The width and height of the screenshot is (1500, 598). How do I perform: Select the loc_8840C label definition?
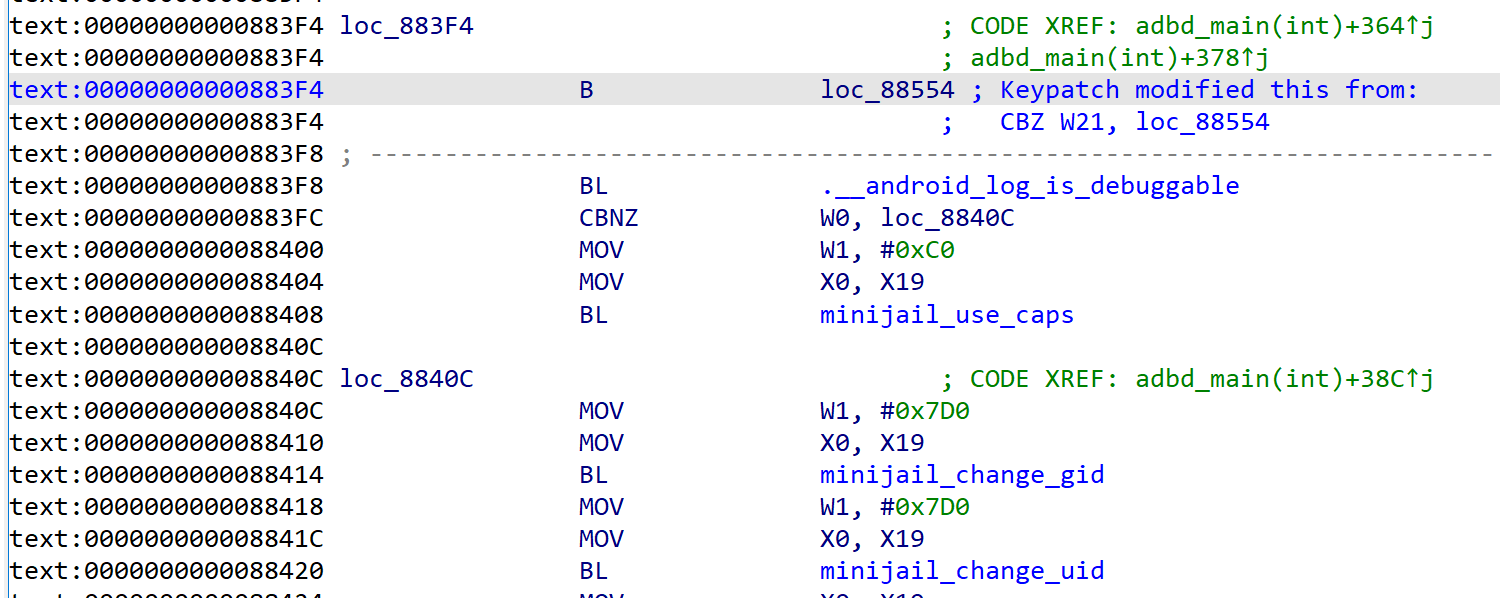(x=406, y=379)
